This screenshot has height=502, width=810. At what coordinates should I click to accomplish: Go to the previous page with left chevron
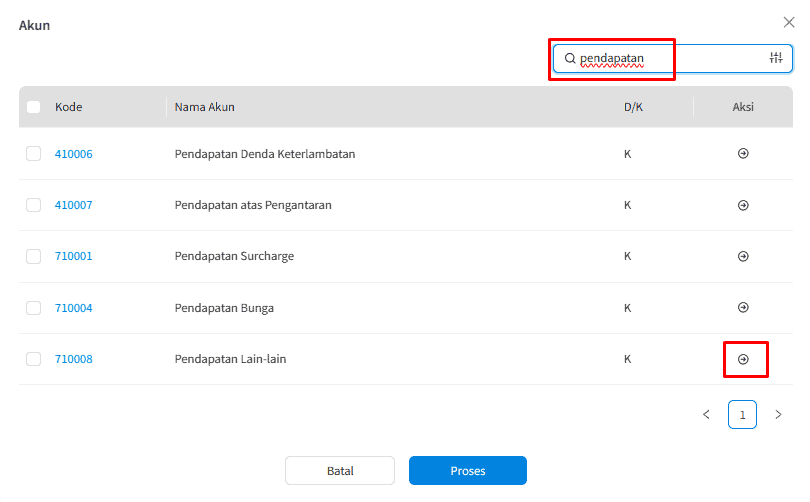pyautogui.click(x=706, y=414)
